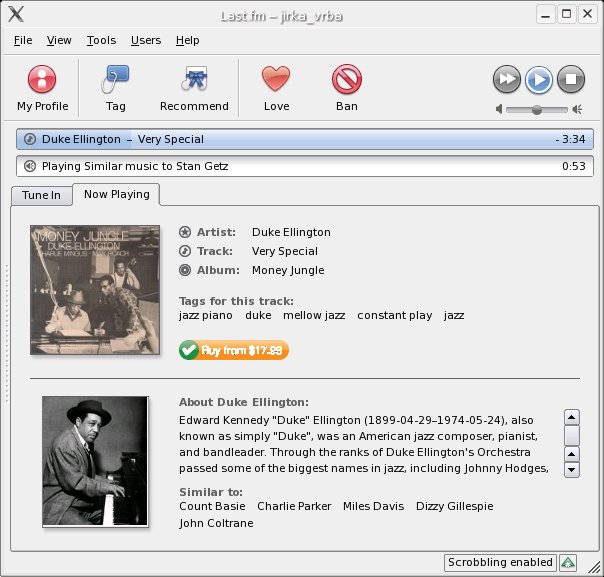Viewport: 604px width, 577px height.
Task: Open the Tools menu
Action: 101,40
